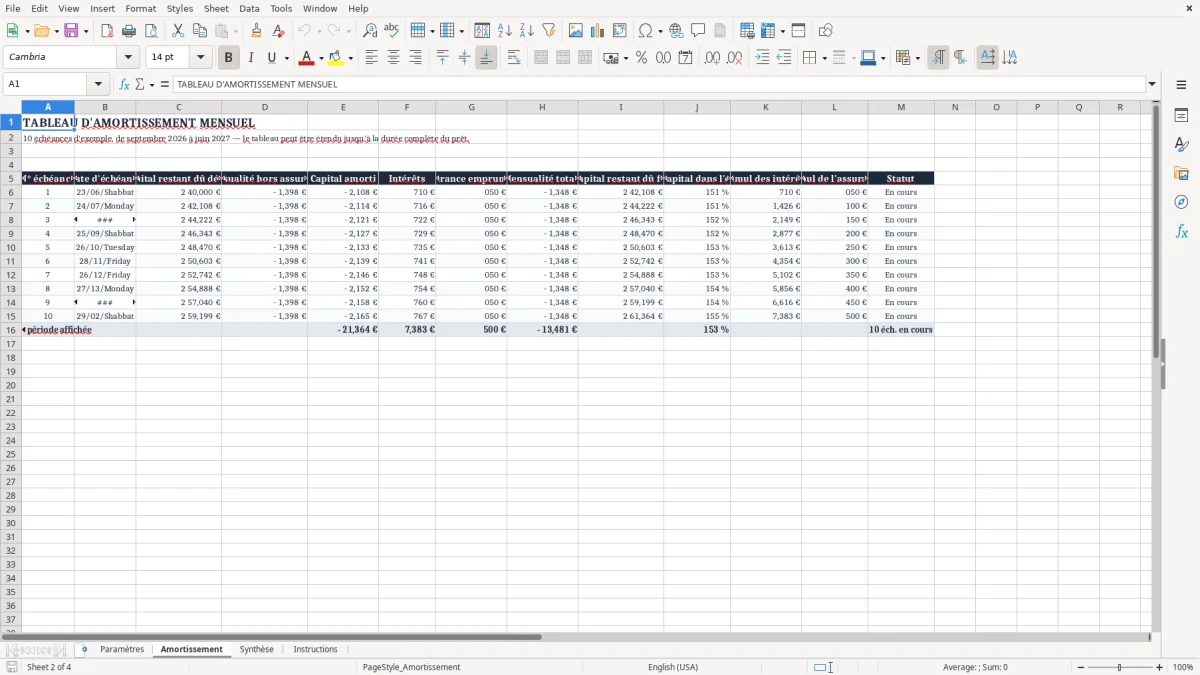Insert a comment with the bubble icon
Viewport: 1200px width, 675px height.
click(698, 31)
